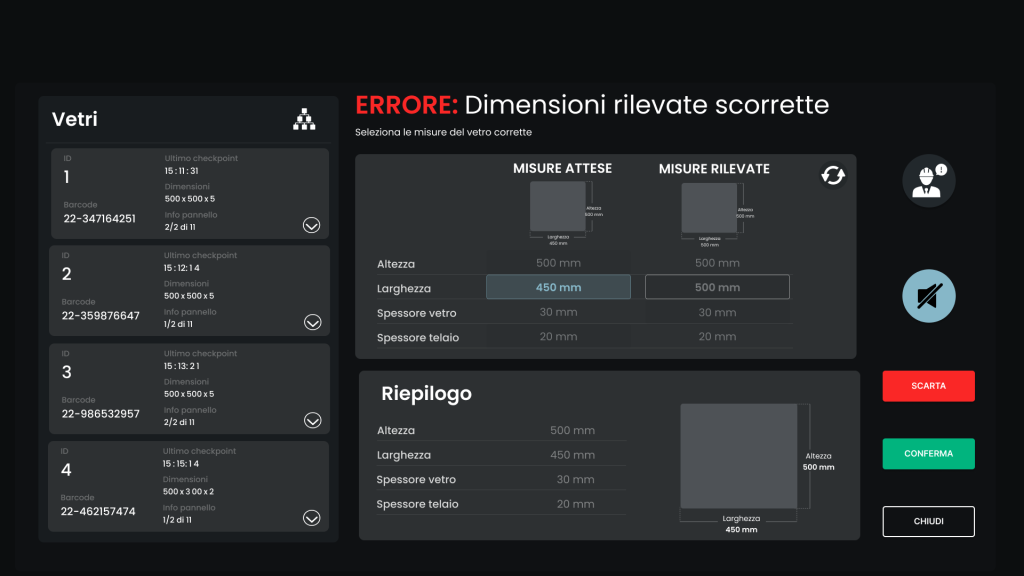Screen dimensions: 1024x576
Task: Click 'Seleziona le misure del vetro corrette' text
Action: point(443,133)
